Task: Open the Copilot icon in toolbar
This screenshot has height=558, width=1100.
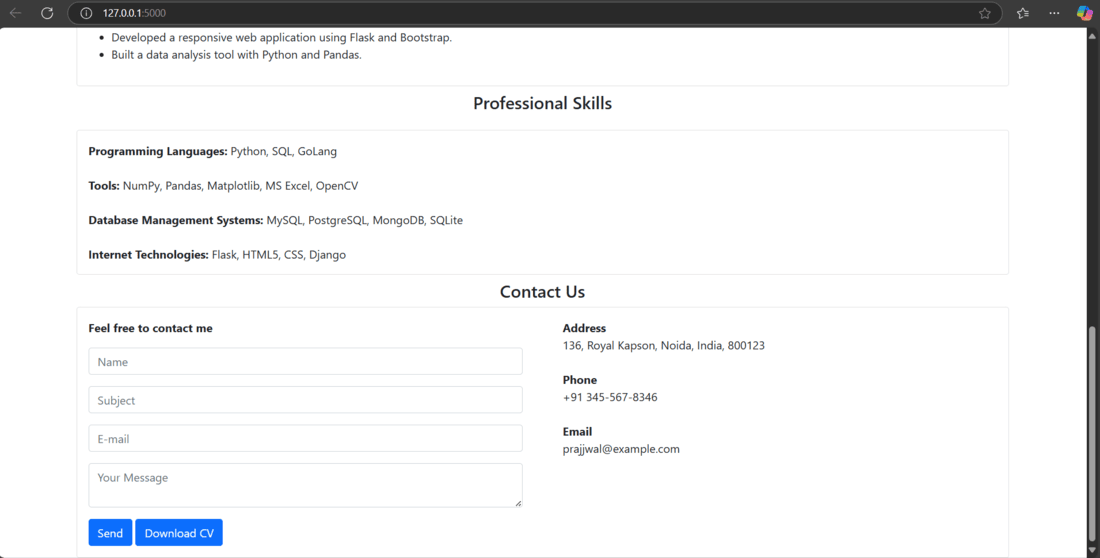Action: 1085,13
